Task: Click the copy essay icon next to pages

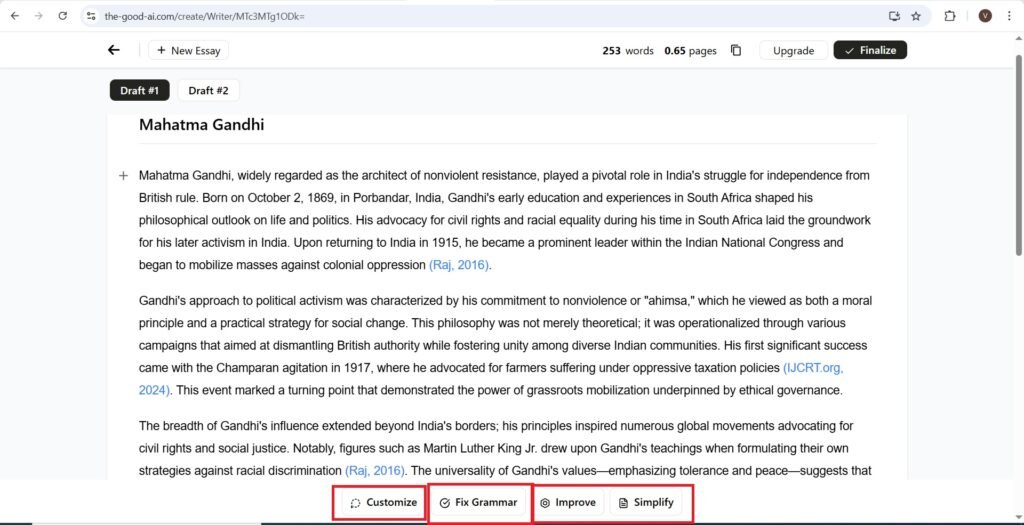Action: pos(736,51)
